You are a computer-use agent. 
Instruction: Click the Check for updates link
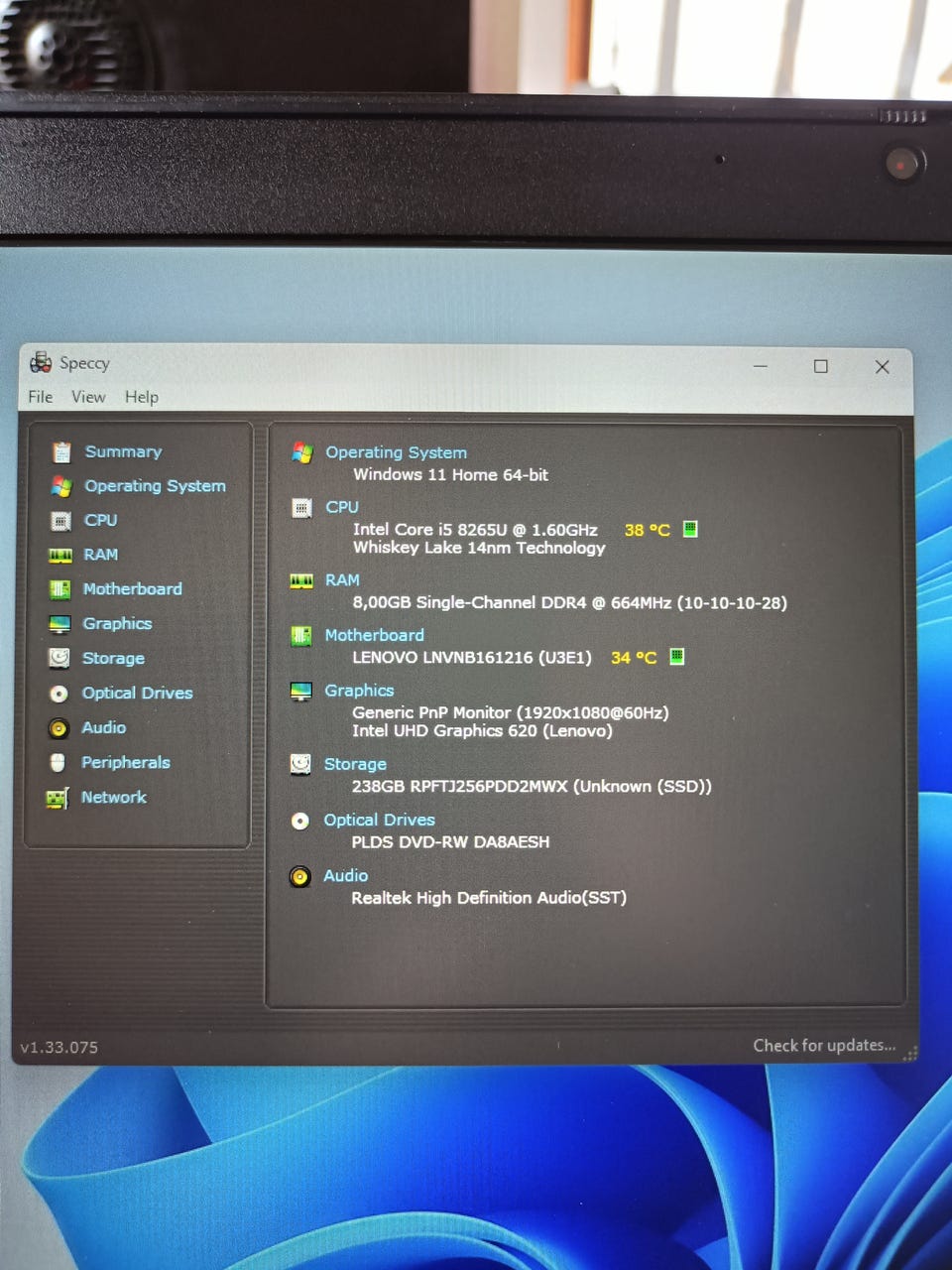(x=824, y=1045)
